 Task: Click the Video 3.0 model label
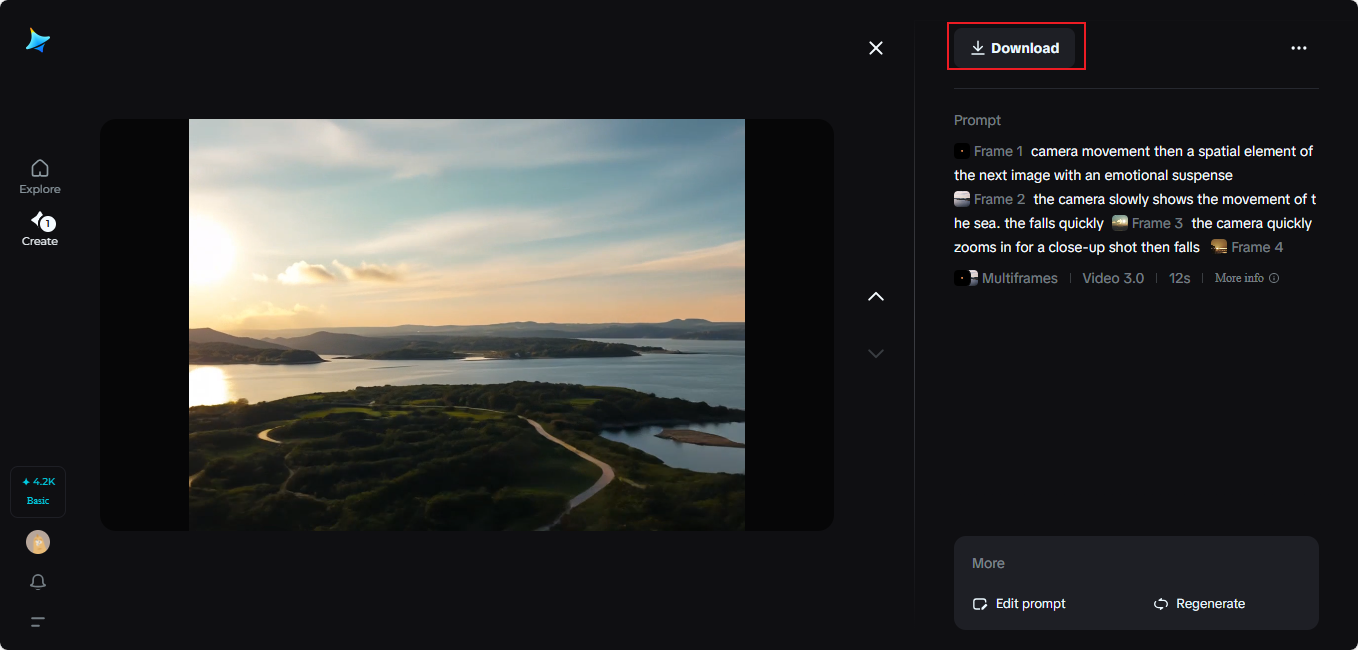pos(1112,278)
